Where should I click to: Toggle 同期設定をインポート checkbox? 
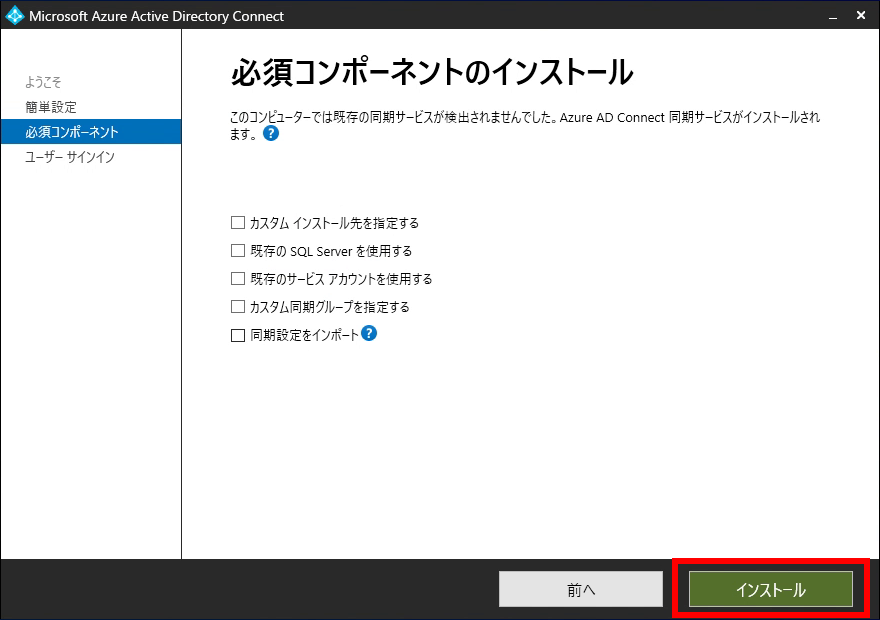238,335
